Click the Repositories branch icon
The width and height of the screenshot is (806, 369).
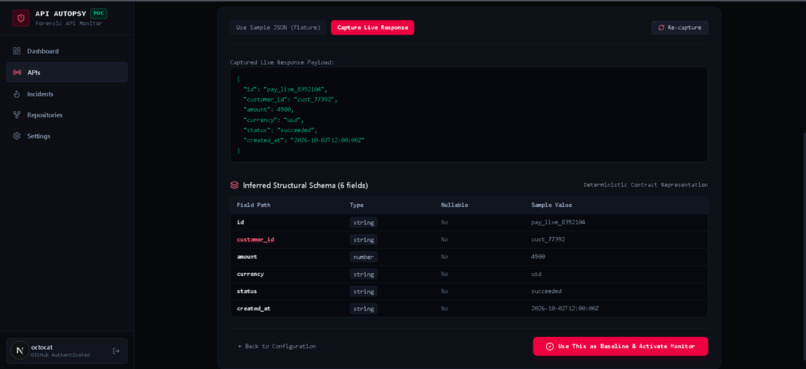pyautogui.click(x=17, y=115)
